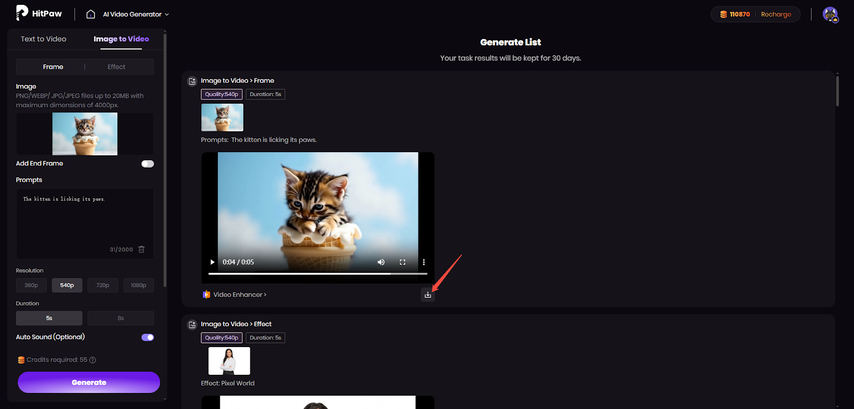The width and height of the screenshot is (854, 409).
Task: Click the Generate button
Action: [x=89, y=382]
